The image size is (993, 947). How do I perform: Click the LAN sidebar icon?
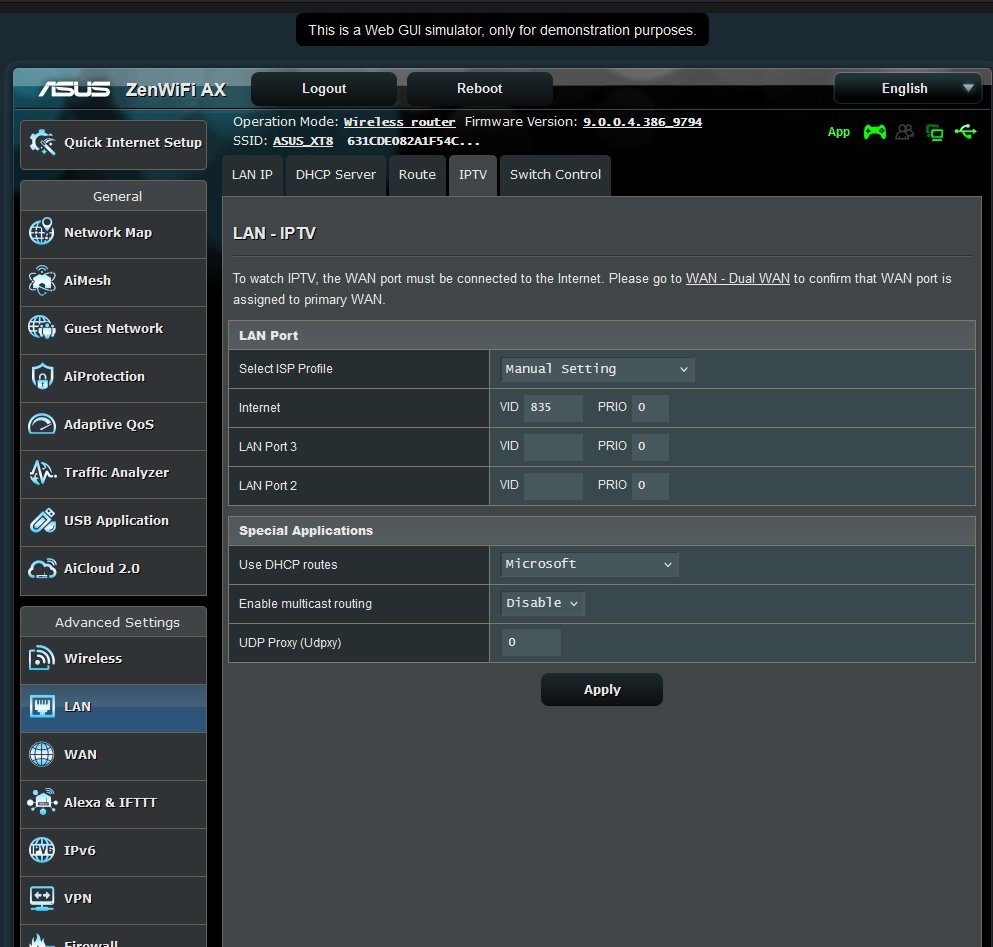42,706
